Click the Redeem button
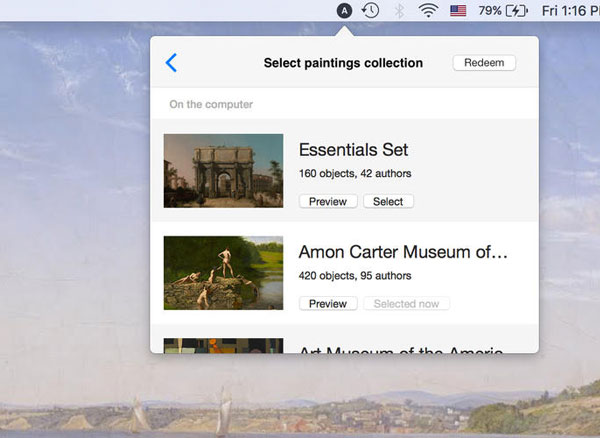The height and width of the screenshot is (438, 600). point(484,63)
